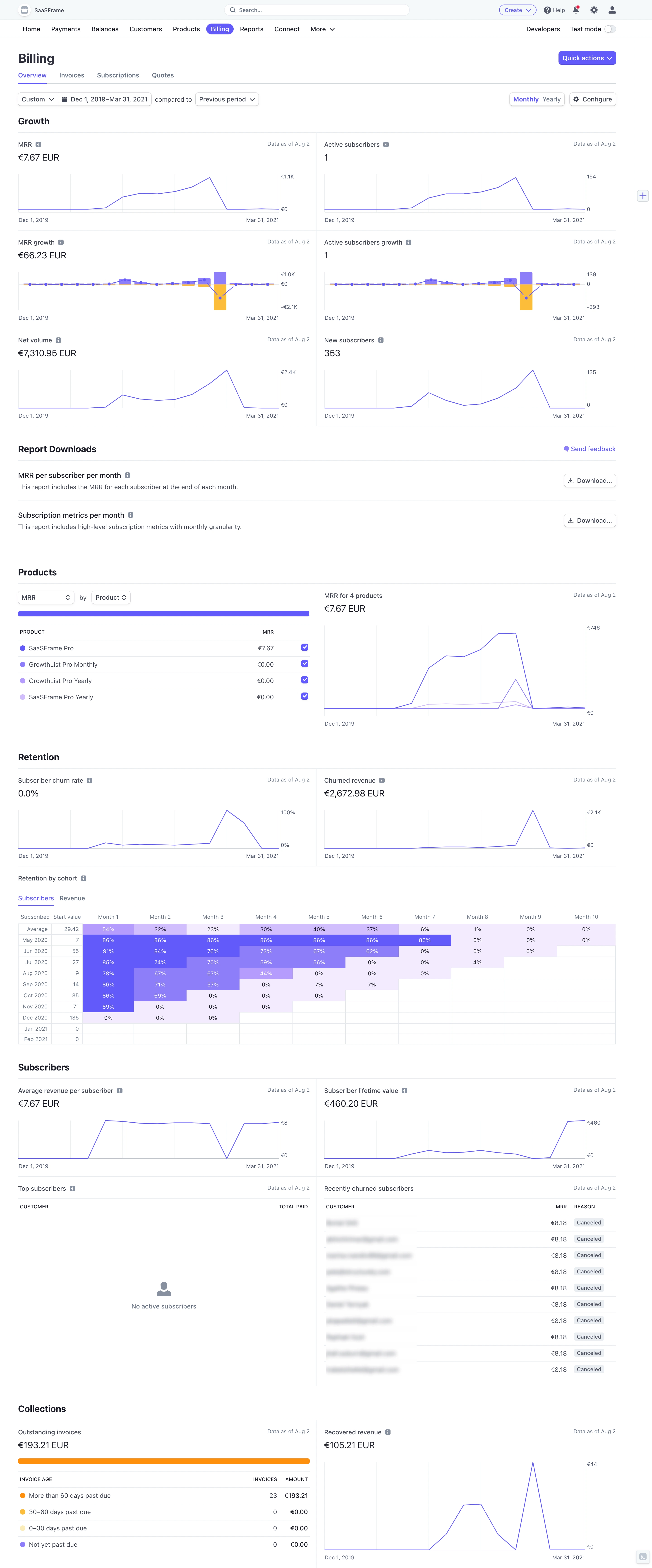652x1568 pixels.
Task: Click info icon next to Recovered revenue
Action: 388,1432
